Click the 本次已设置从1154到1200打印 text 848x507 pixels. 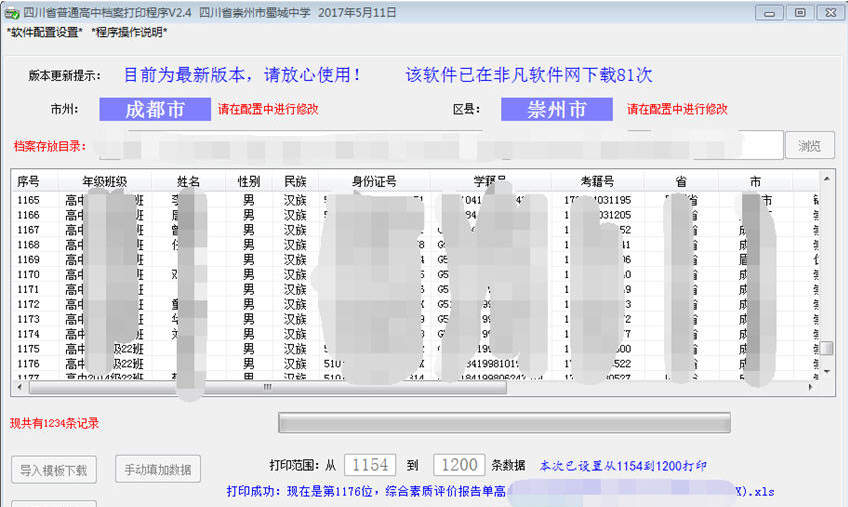[x=623, y=466]
